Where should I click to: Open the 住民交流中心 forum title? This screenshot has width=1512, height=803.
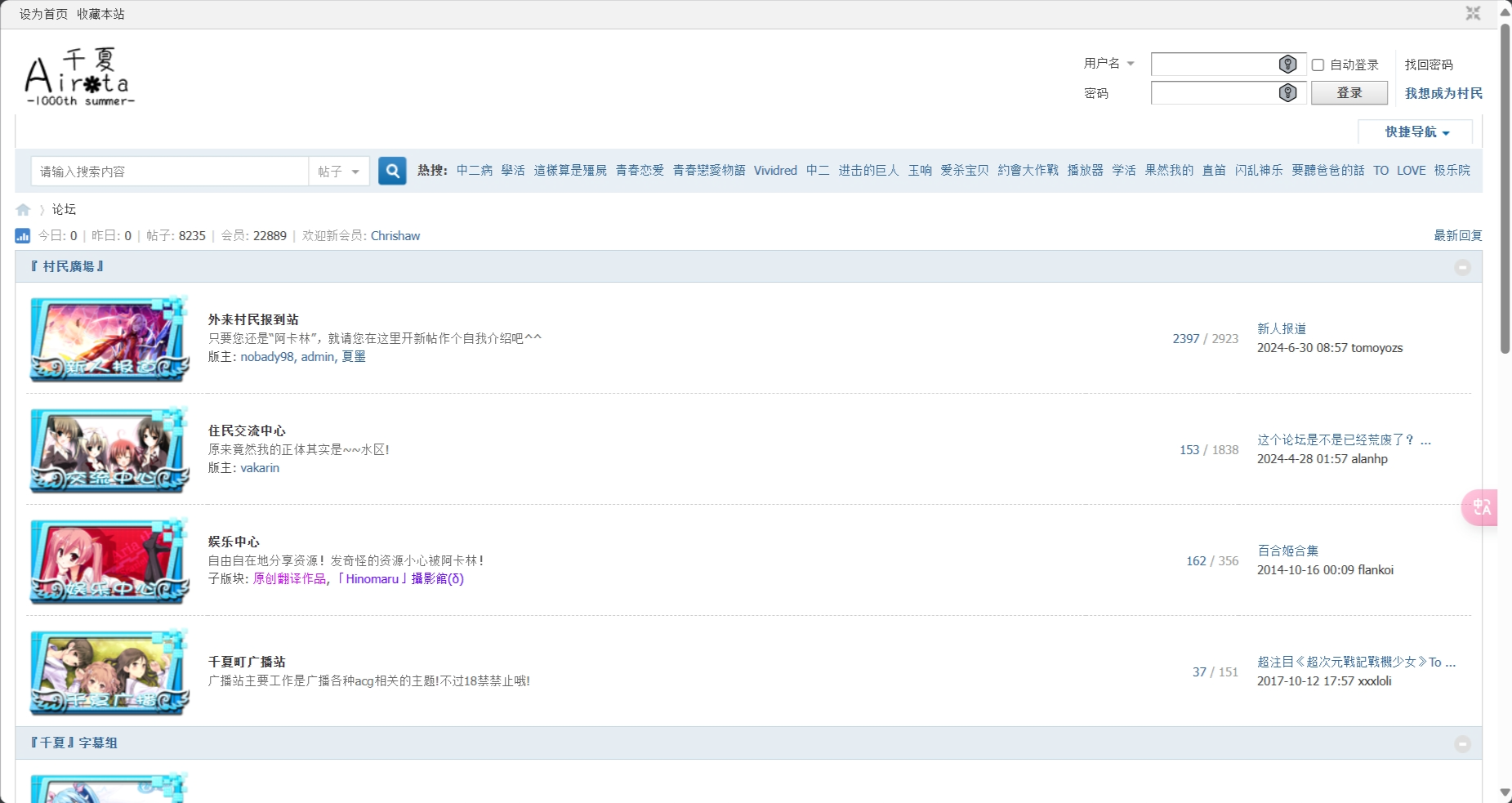(247, 430)
